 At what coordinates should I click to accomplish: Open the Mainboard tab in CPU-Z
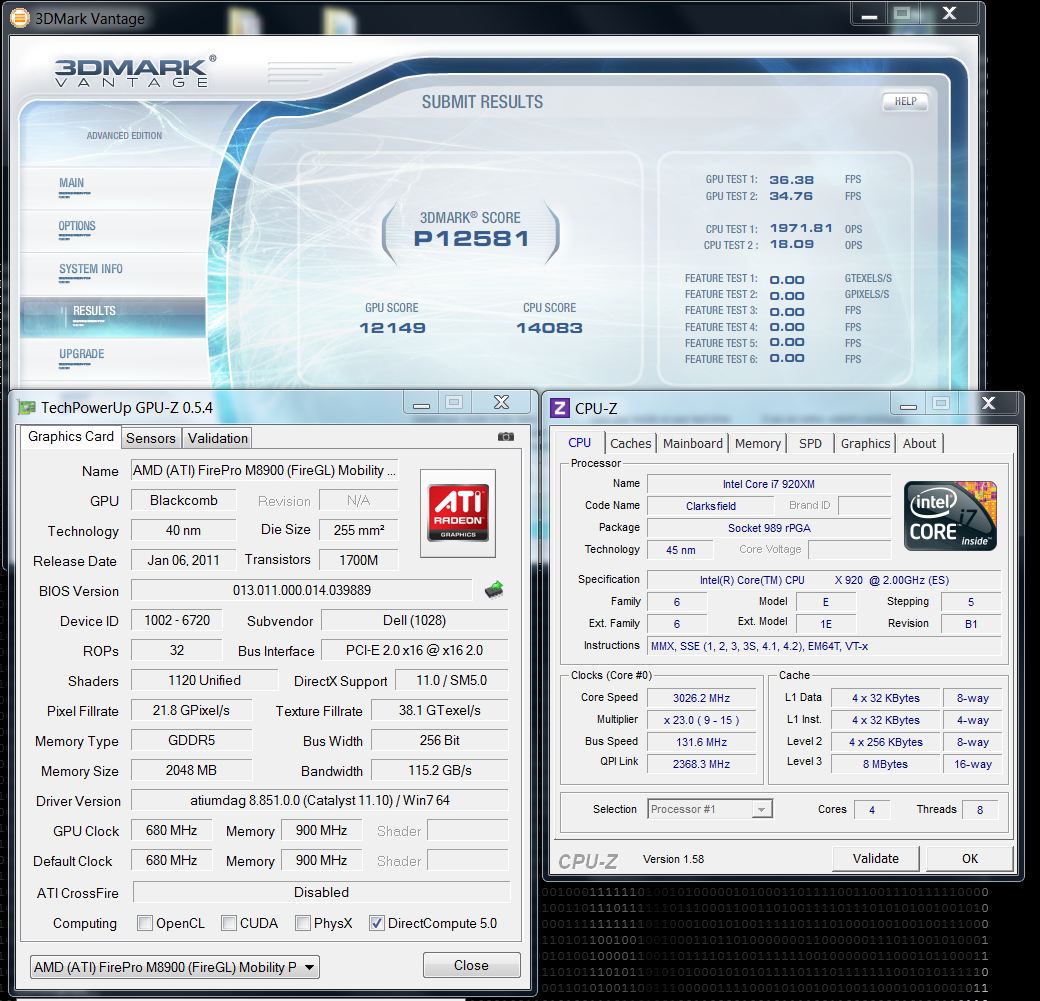[692, 443]
